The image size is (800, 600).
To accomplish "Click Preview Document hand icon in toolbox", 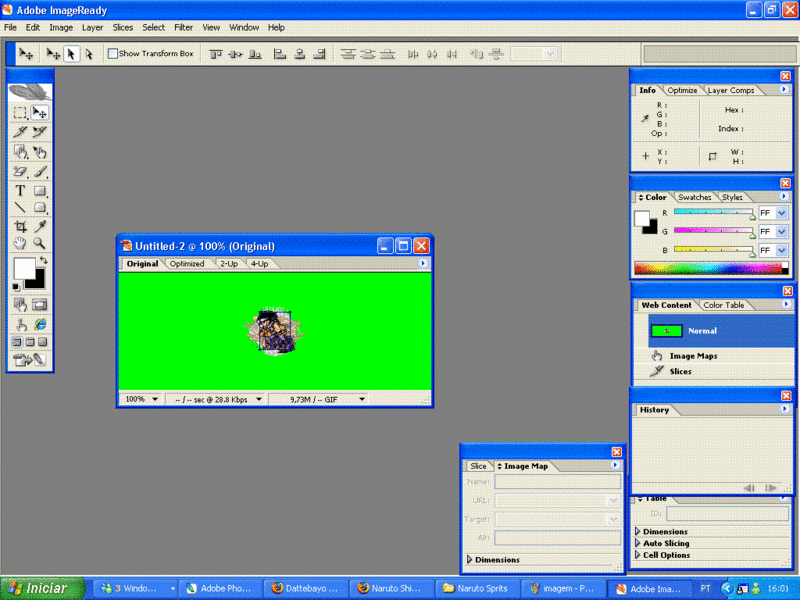I will tap(21, 324).
